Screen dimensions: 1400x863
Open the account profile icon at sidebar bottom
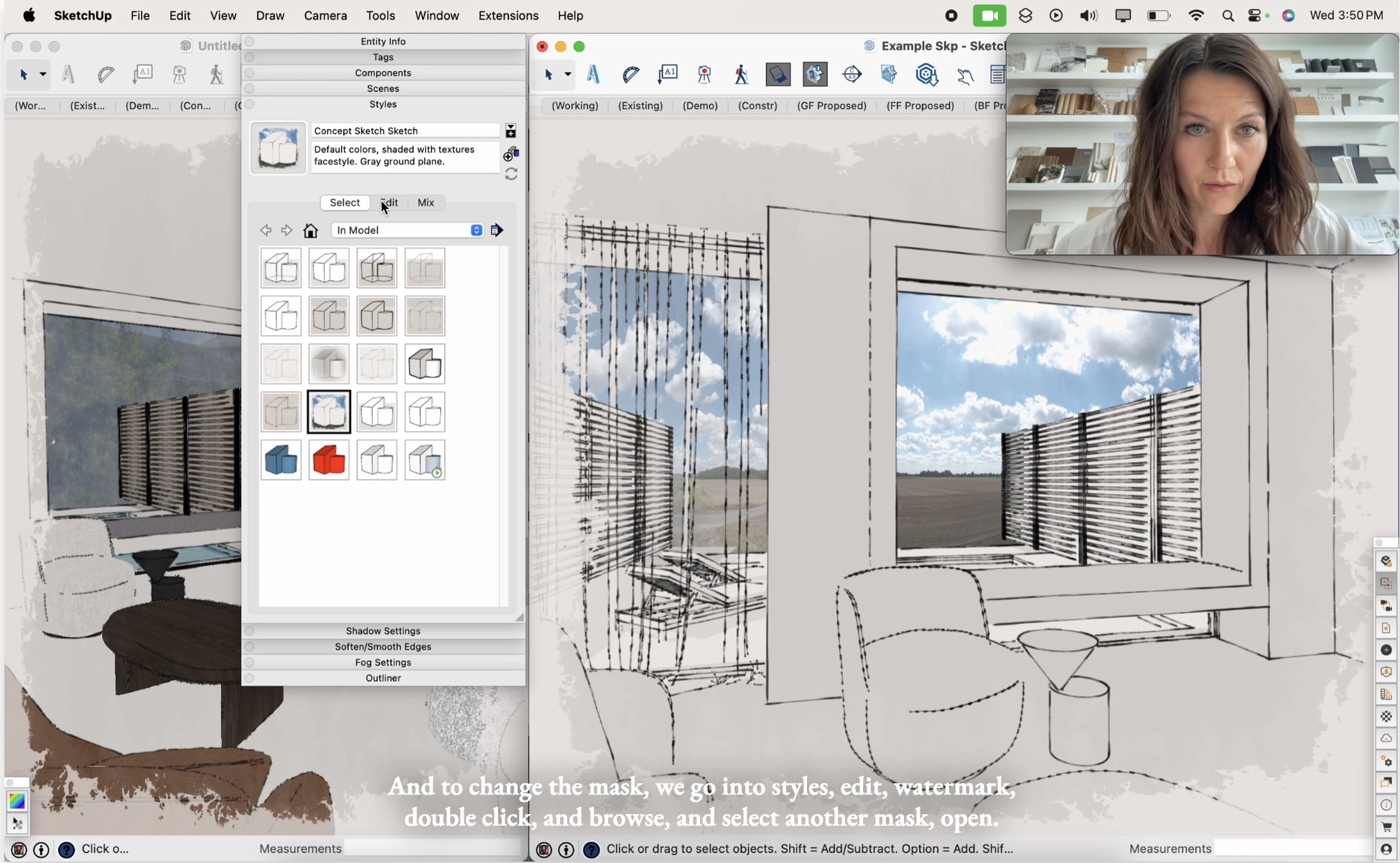coord(1386,849)
